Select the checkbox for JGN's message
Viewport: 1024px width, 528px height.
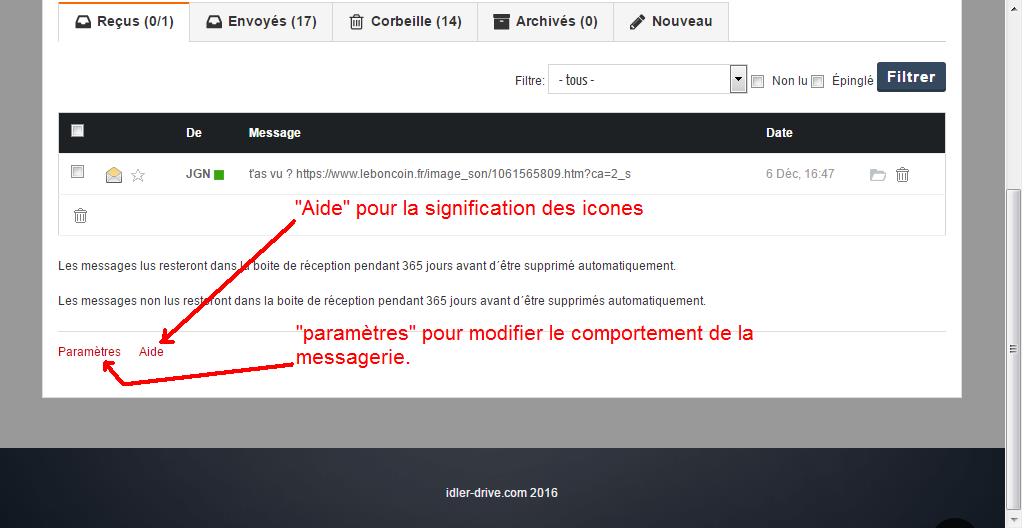78,172
